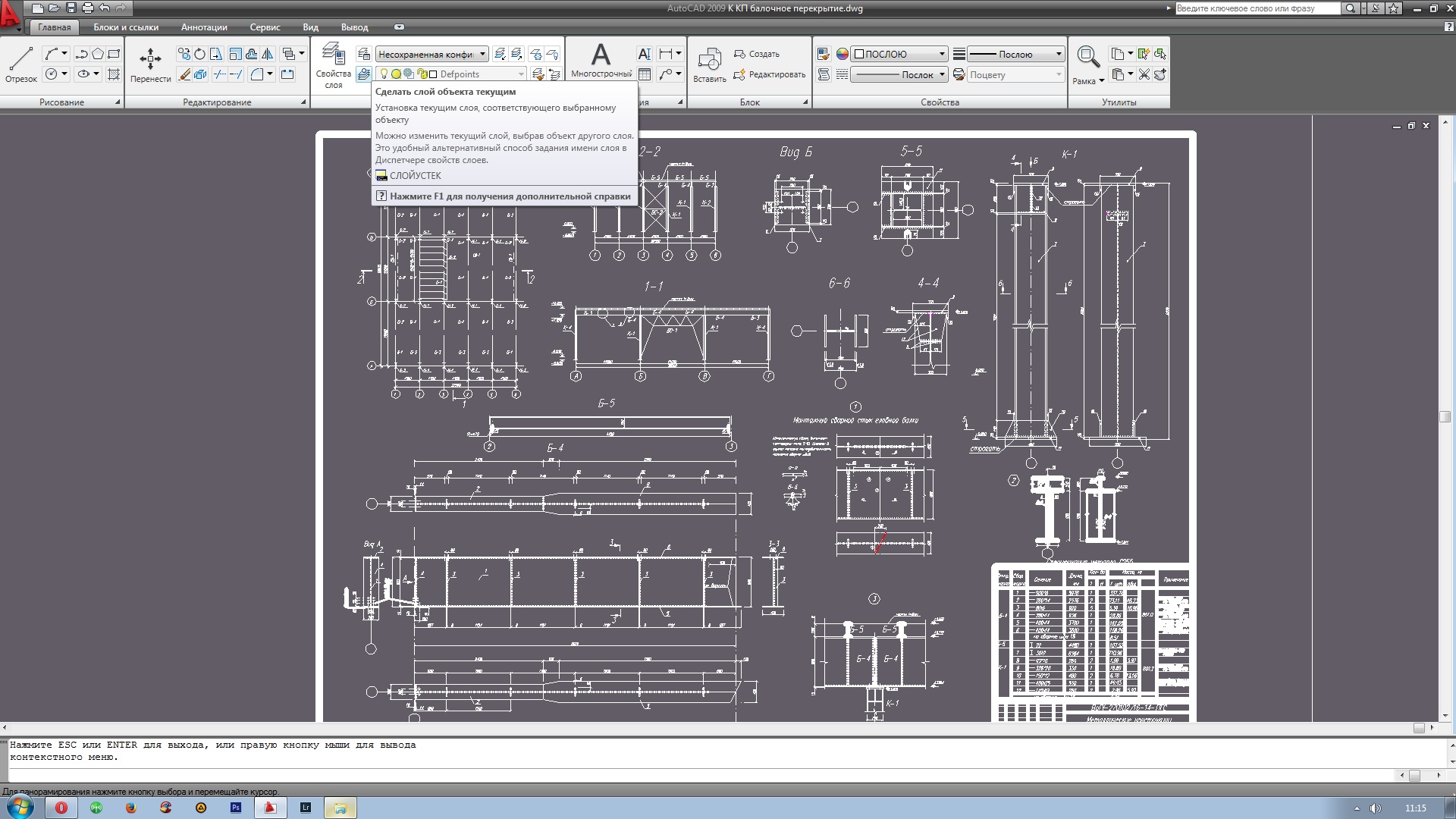The height and width of the screenshot is (819, 1456).
Task: Expand the Блок panel arrow
Action: coord(805,102)
